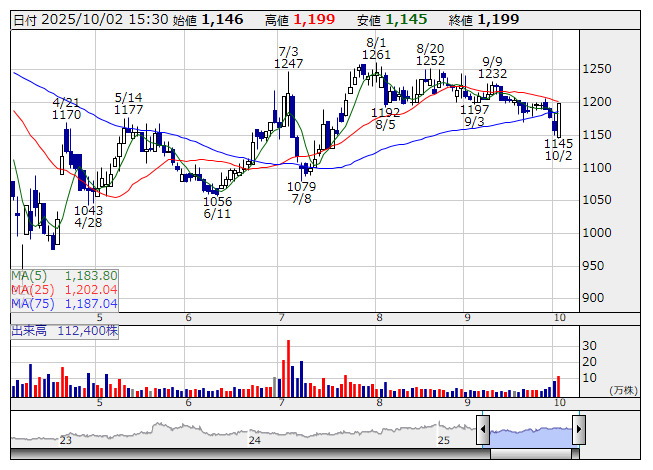Click the 高値 1,199 high price
Viewport: 653px width, 470px height.
300,20
